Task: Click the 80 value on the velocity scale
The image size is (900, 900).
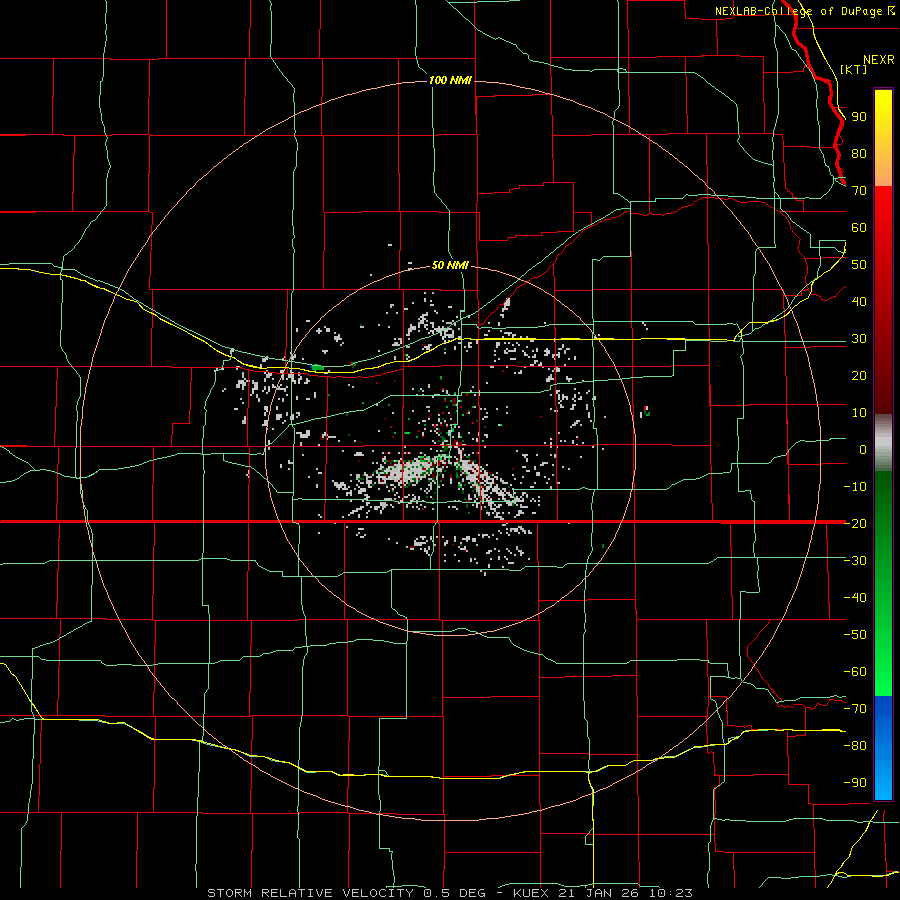Action: click(x=859, y=154)
